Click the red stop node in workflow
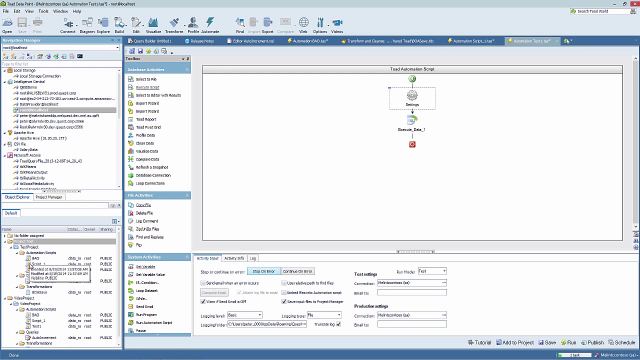 click(x=412, y=144)
